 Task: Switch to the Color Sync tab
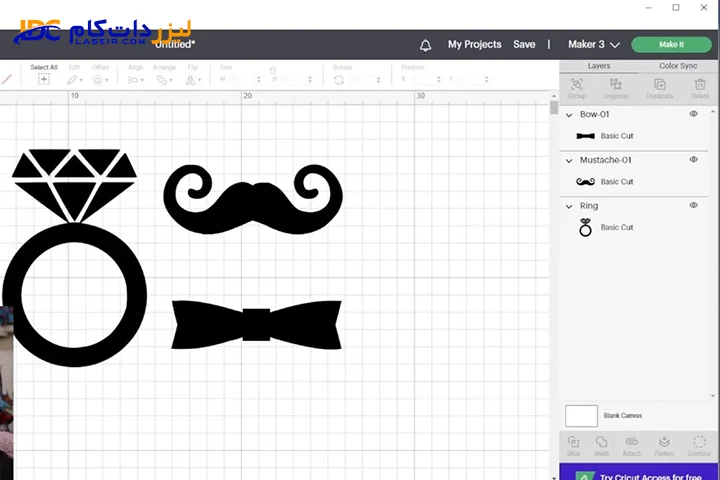678,66
